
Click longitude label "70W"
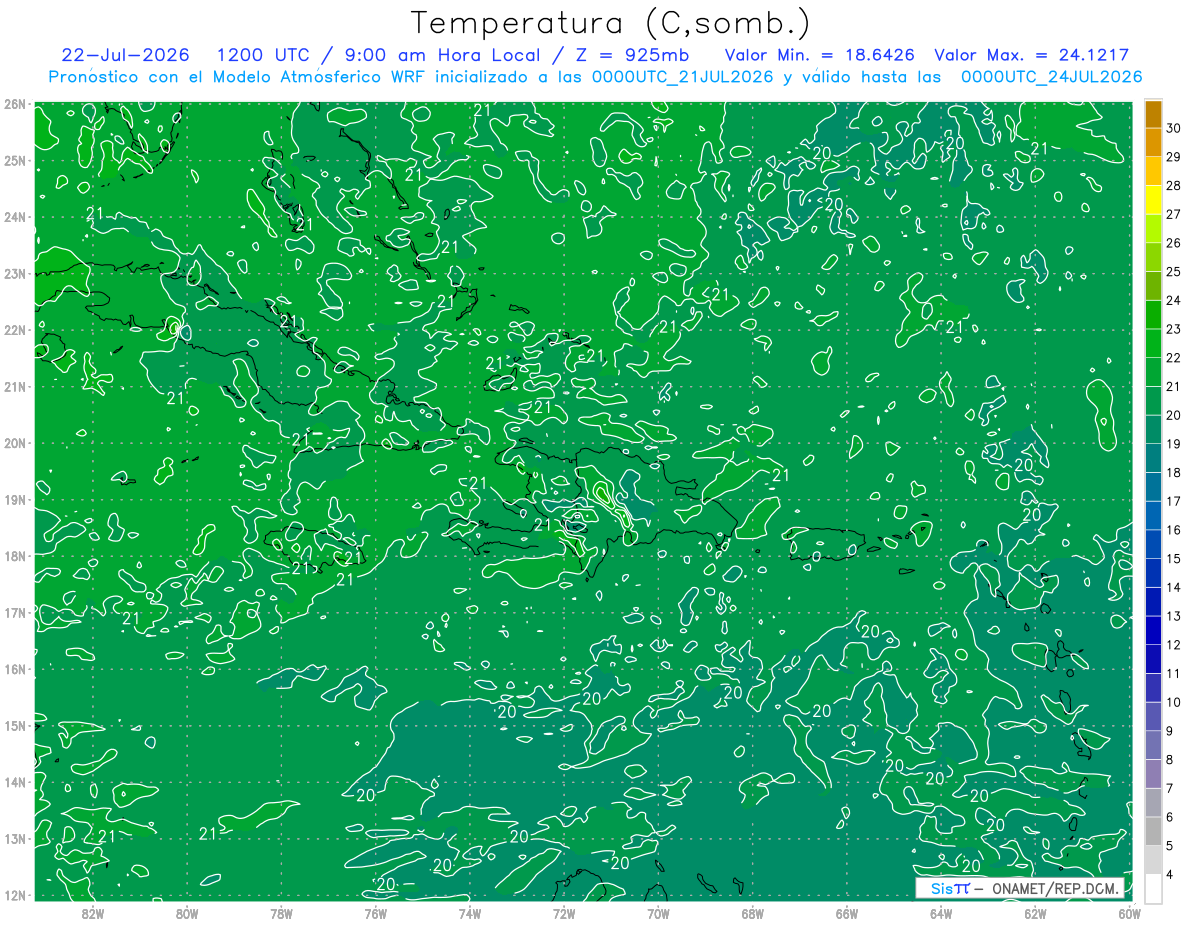[x=658, y=913]
